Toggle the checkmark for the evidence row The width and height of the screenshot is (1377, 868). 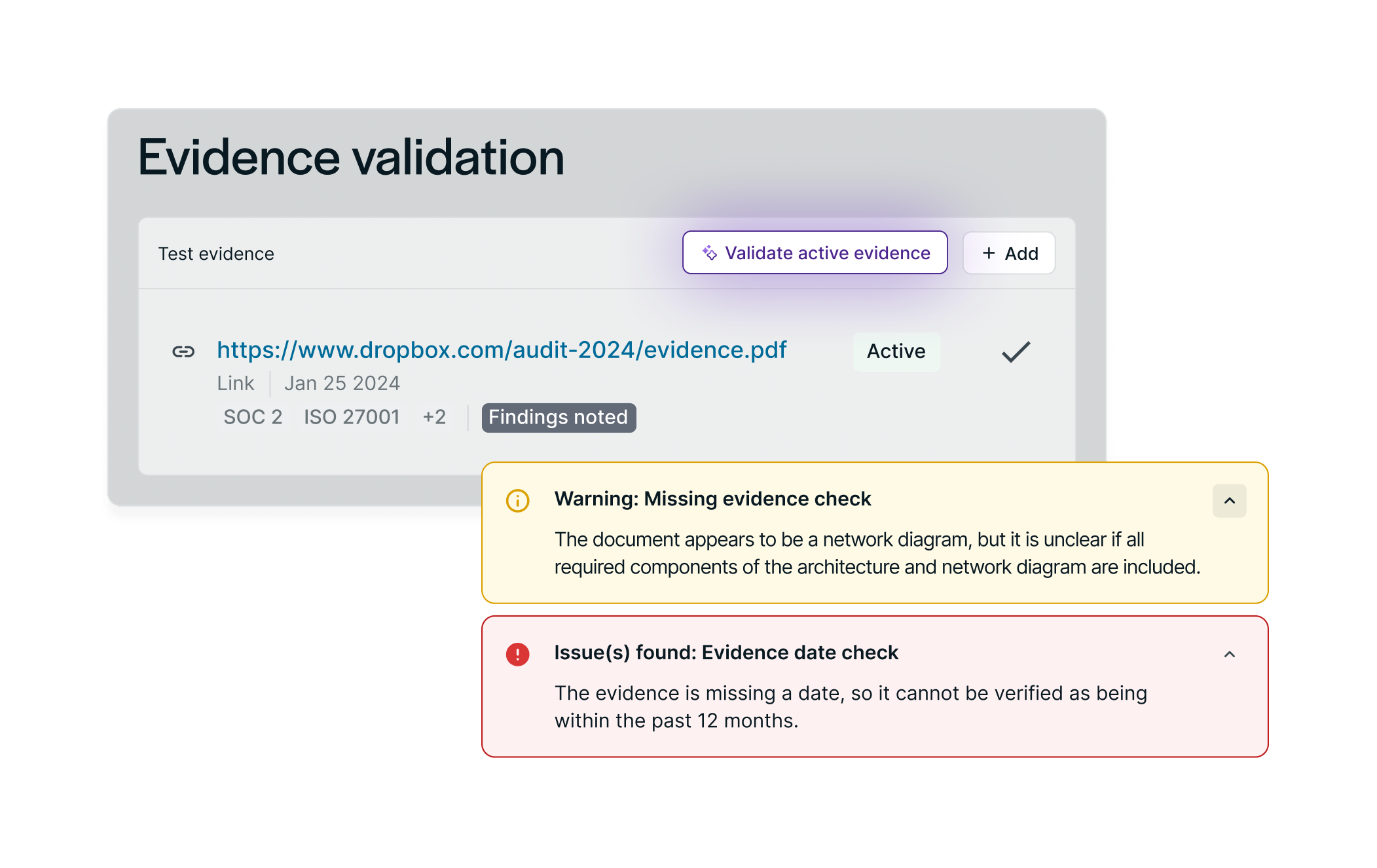coord(1016,352)
